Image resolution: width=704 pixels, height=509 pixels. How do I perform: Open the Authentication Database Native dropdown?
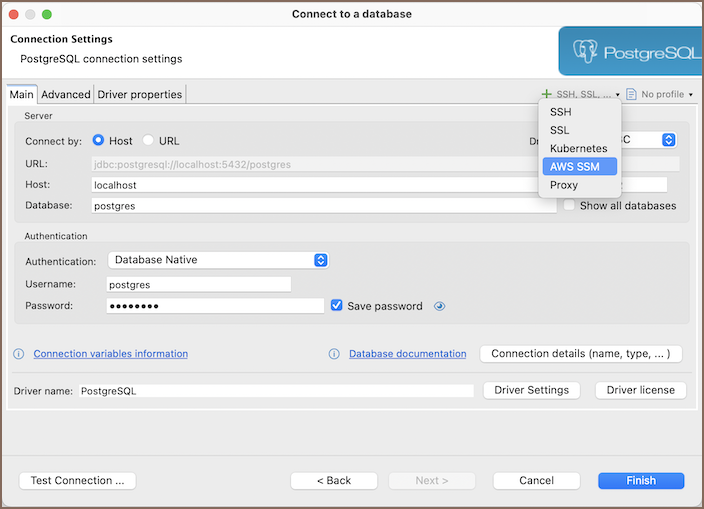pyautogui.click(x=218, y=260)
